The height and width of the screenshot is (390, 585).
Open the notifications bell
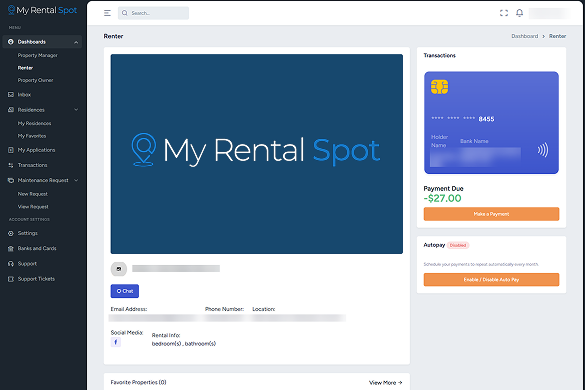tap(519, 13)
